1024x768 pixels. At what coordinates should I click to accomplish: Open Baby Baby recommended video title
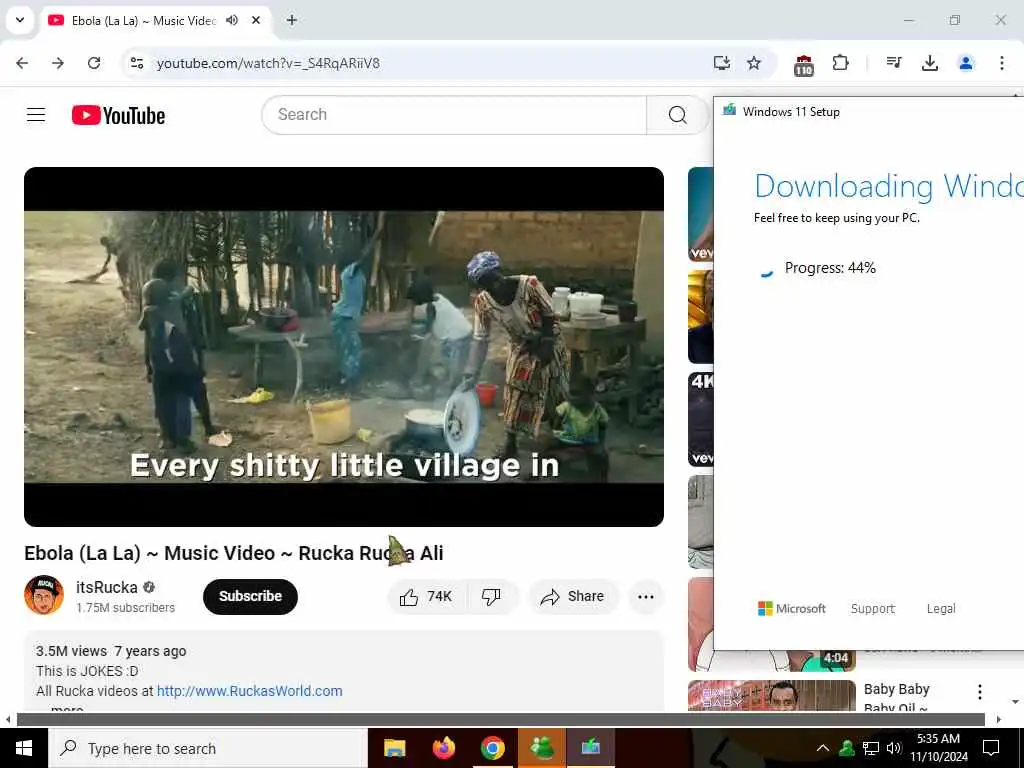(x=896, y=697)
